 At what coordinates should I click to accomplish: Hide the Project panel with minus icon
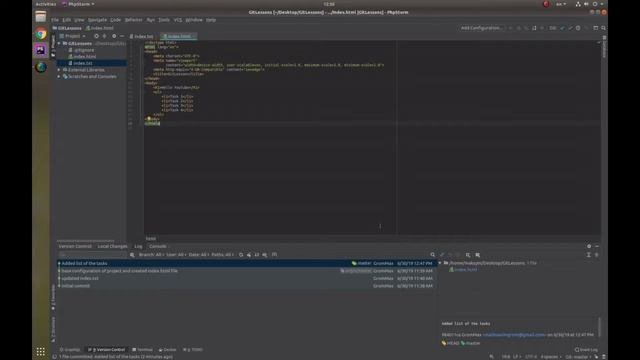(x=122, y=36)
